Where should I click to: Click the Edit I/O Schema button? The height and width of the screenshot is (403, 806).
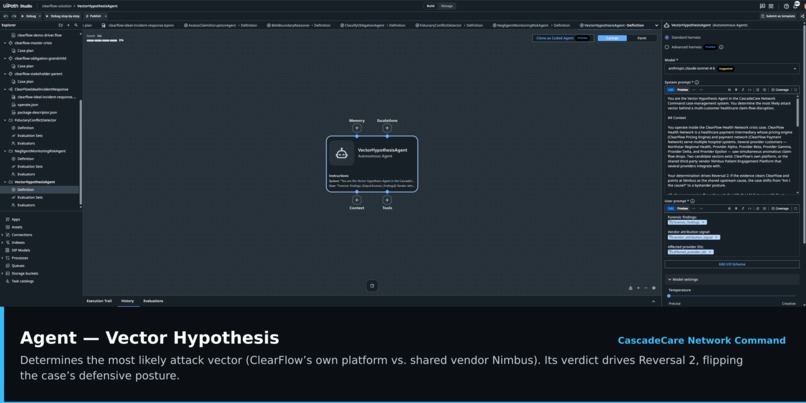click(731, 264)
